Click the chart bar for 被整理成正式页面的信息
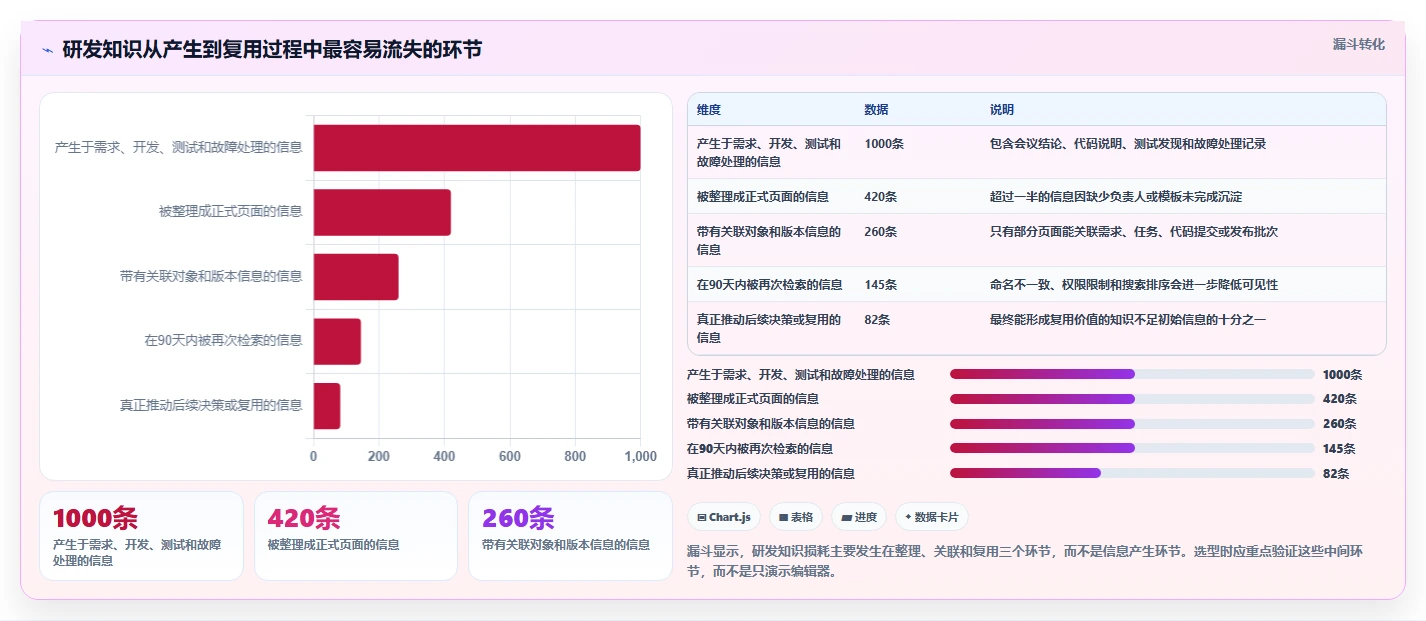 [x=382, y=212]
